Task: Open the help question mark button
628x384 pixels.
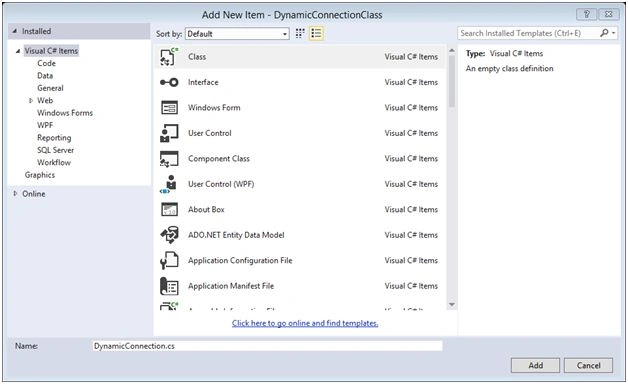Action: (x=587, y=14)
